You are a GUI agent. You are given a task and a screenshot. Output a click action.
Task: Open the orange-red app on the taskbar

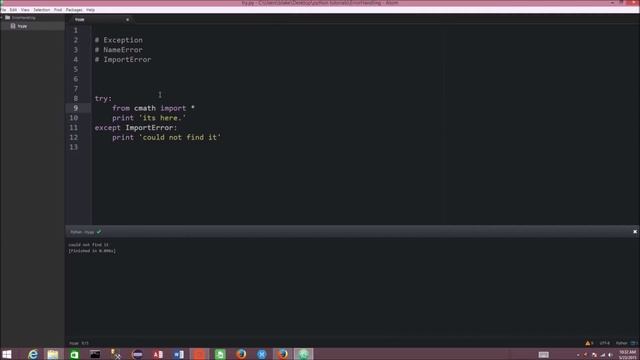coord(199,354)
